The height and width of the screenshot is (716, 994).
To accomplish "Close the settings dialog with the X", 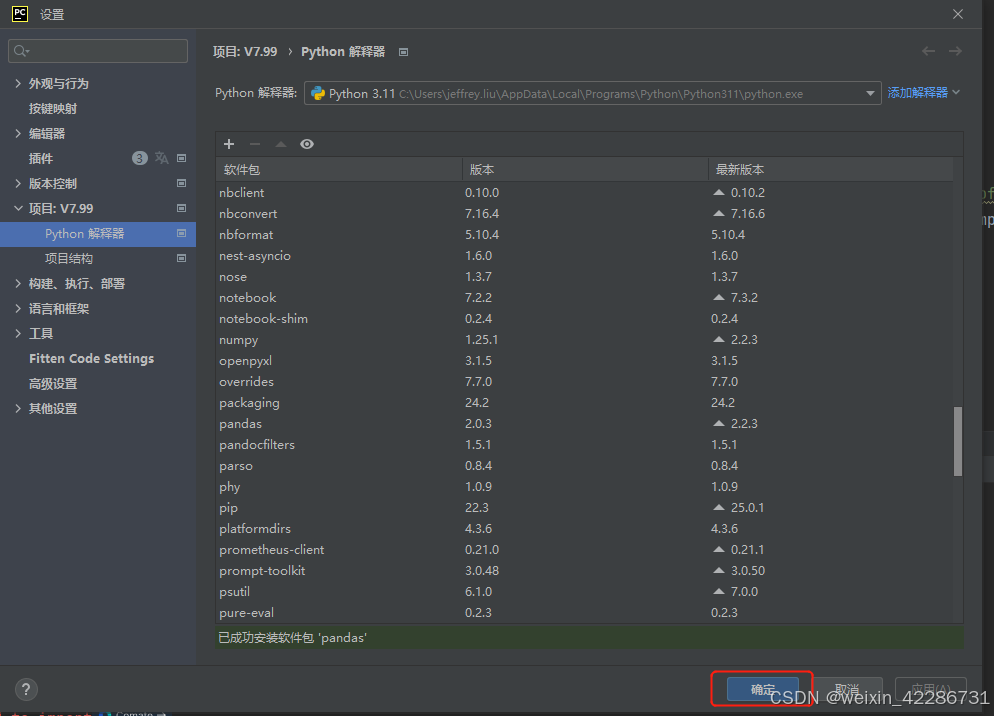I will click(x=958, y=14).
